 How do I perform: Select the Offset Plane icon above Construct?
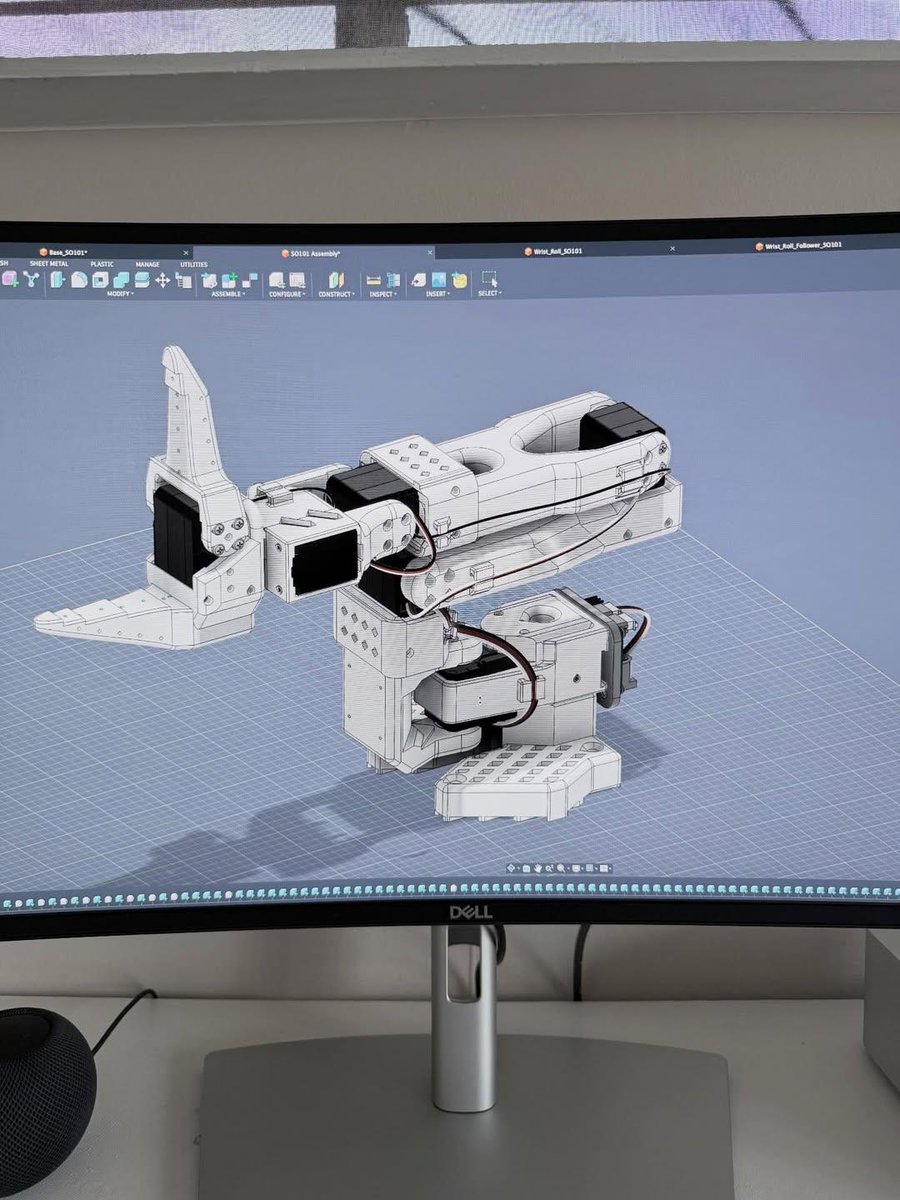click(335, 280)
